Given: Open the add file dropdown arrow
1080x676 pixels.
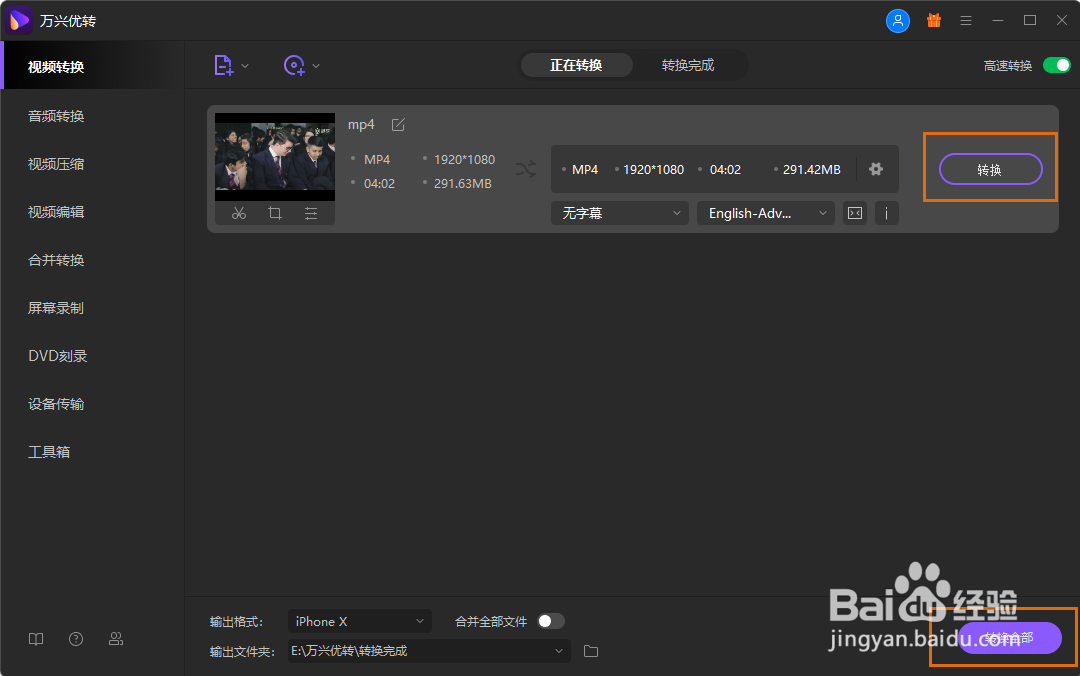Looking at the screenshot, I should click(245, 66).
